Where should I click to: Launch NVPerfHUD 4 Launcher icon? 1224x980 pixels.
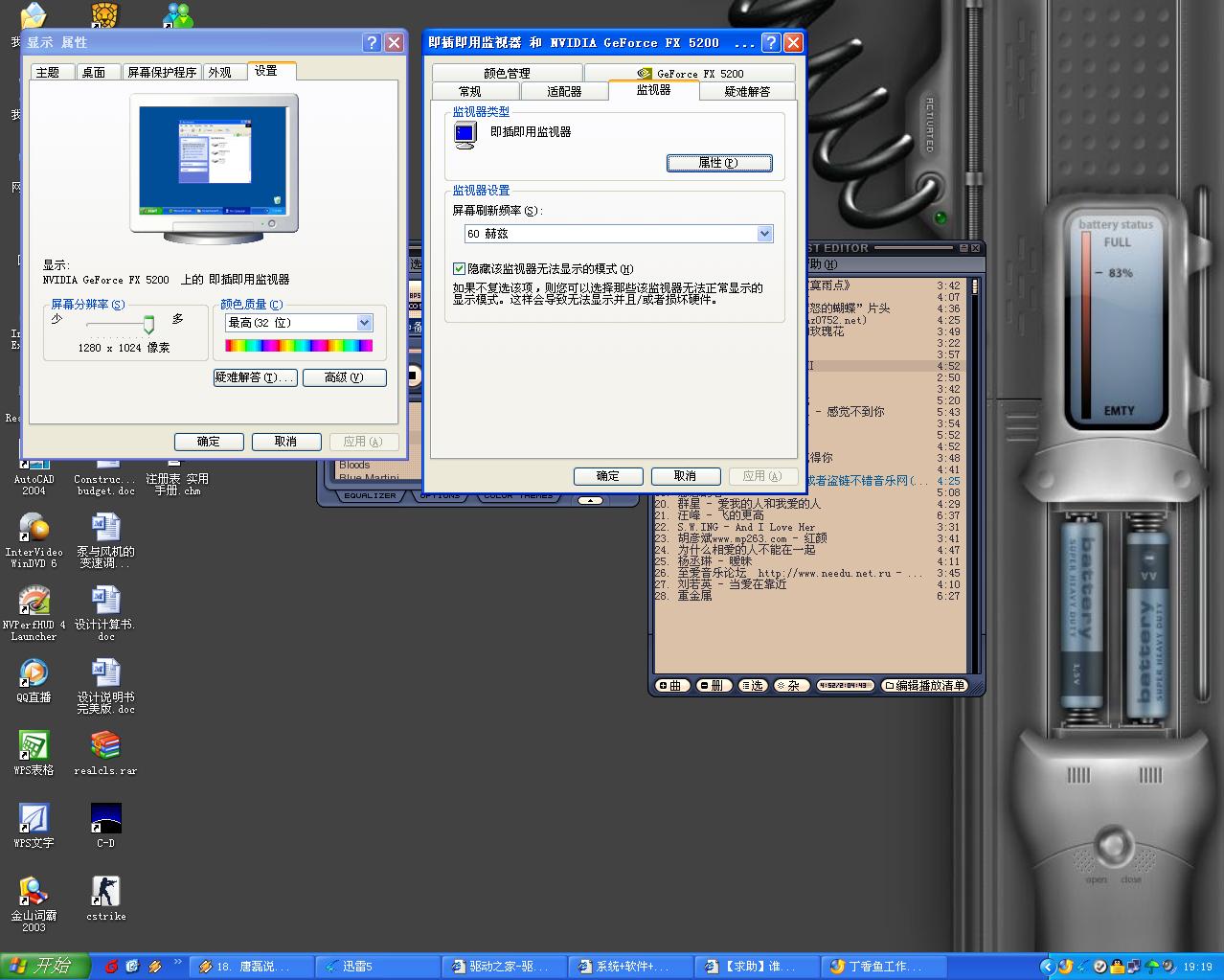[34, 602]
